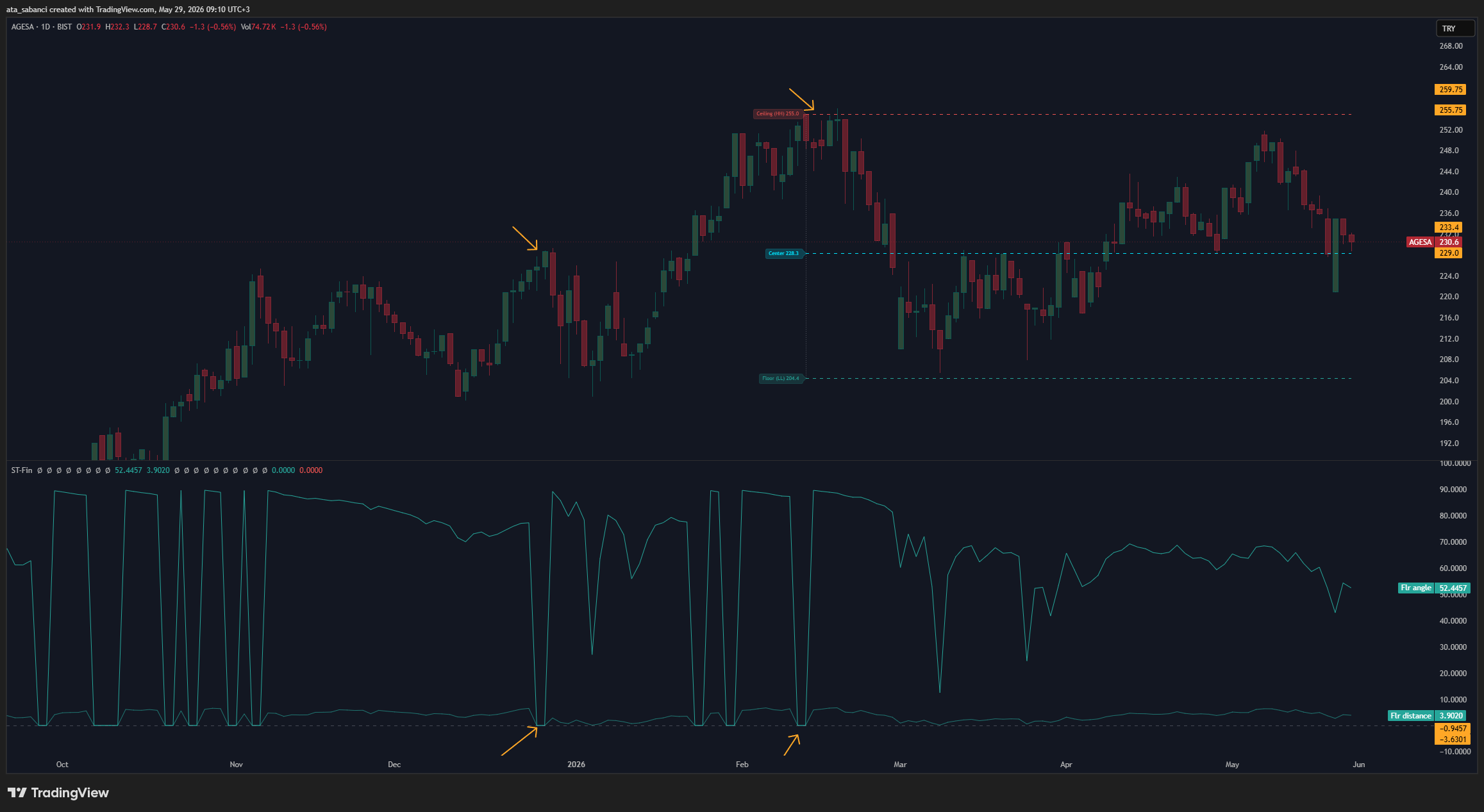Click the orange 233.4 price label
The image size is (1484, 812).
[x=1449, y=228]
